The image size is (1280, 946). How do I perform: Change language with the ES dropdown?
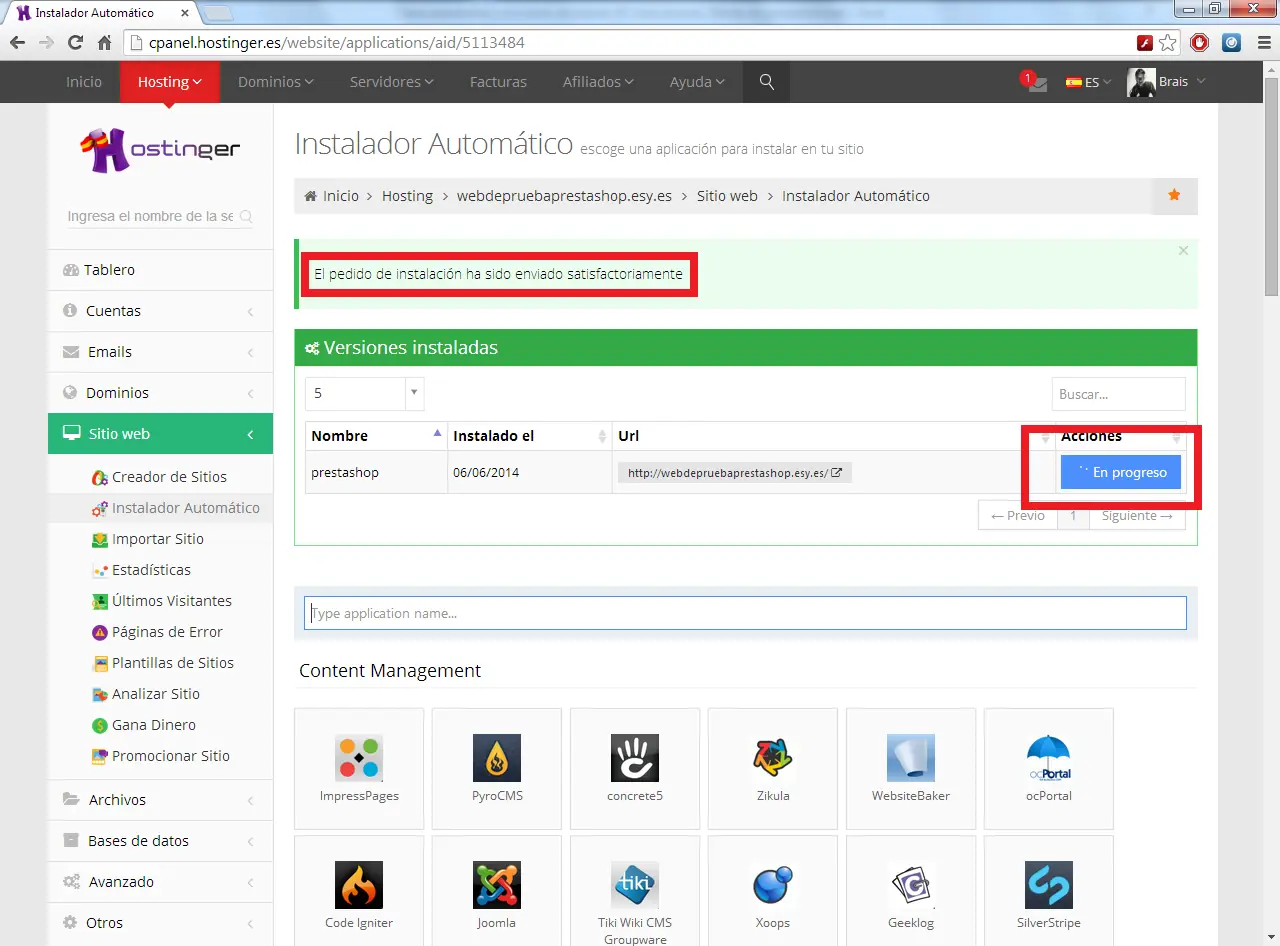[x=1088, y=82]
